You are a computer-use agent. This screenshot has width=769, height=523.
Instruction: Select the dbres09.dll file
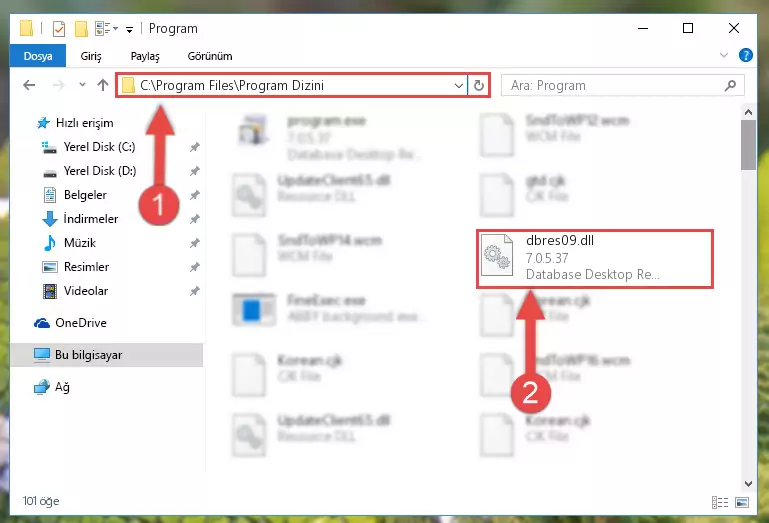point(594,258)
